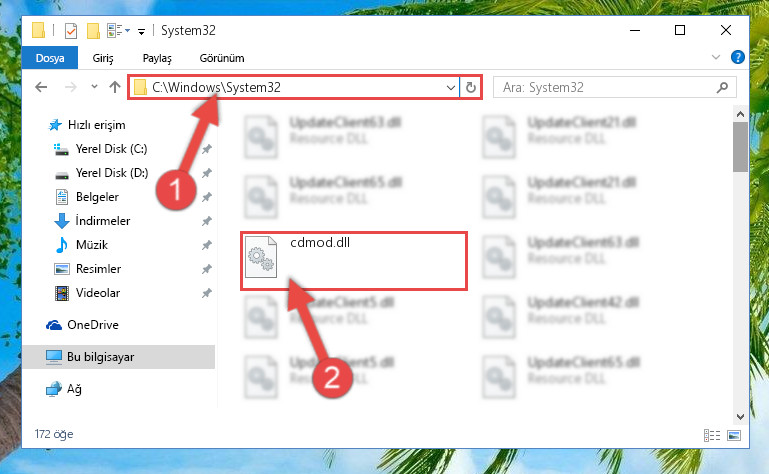Viewport: 769px width, 474px height.
Task: Switch to details view layout icon
Action: click(x=712, y=435)
